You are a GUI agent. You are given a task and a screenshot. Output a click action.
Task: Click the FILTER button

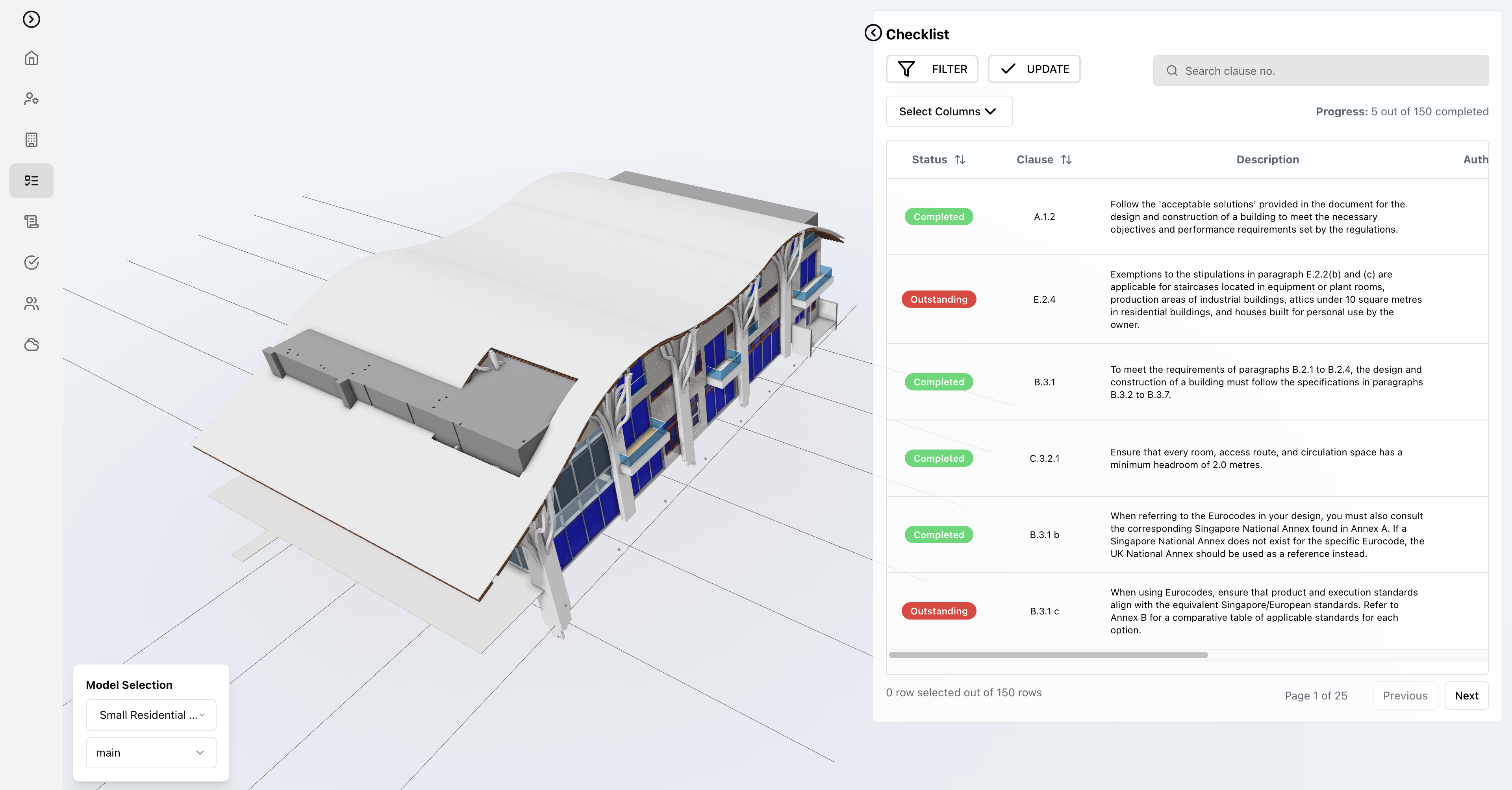pyautogui.click(x=932, y=69)
